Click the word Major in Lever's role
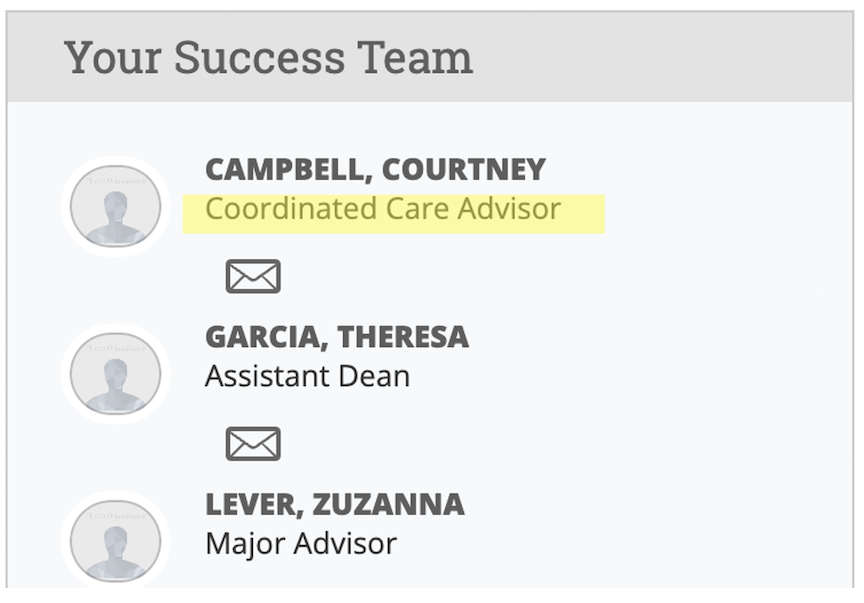 pyautogui.click(x=245, y=544)
